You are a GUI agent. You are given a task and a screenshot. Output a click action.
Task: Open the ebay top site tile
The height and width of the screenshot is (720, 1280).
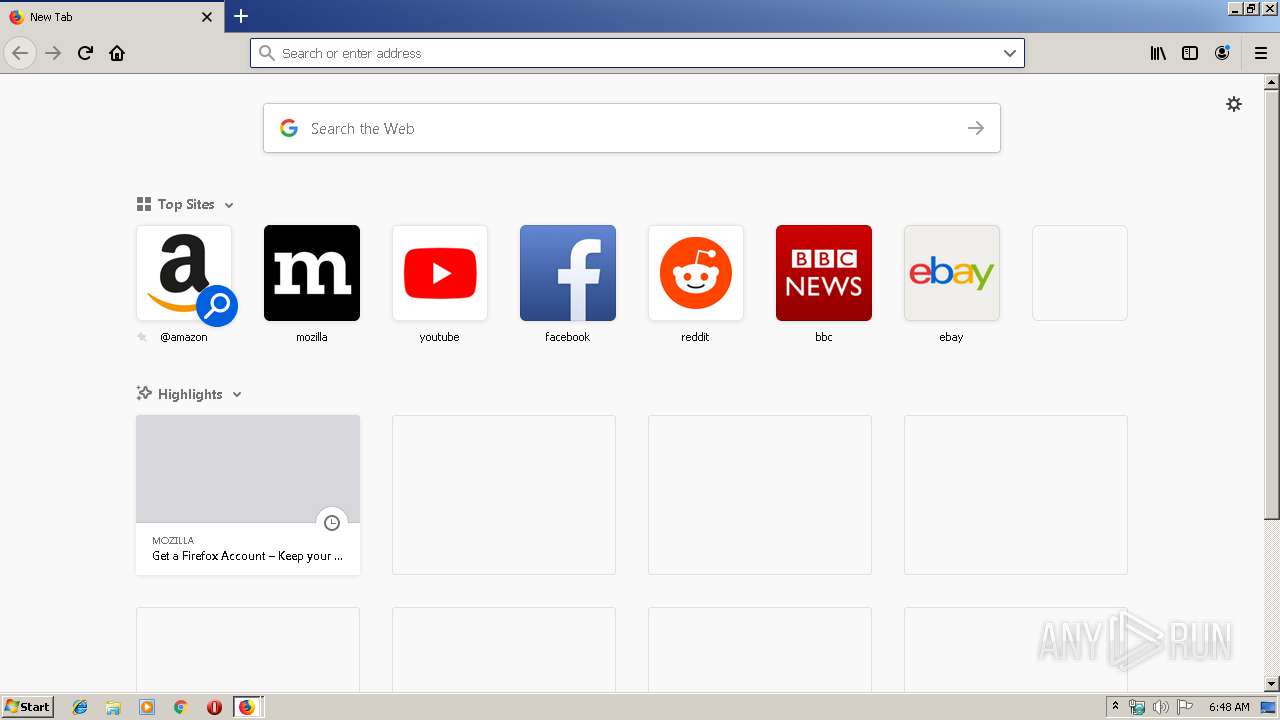[x=952, y=273]
